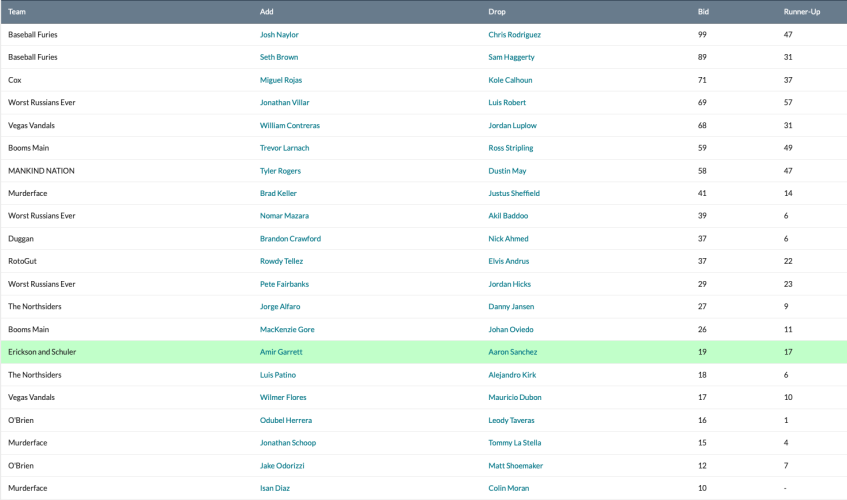
Task: Click bid value 16 for Odubel Herrera
Action: pos(702,420)
